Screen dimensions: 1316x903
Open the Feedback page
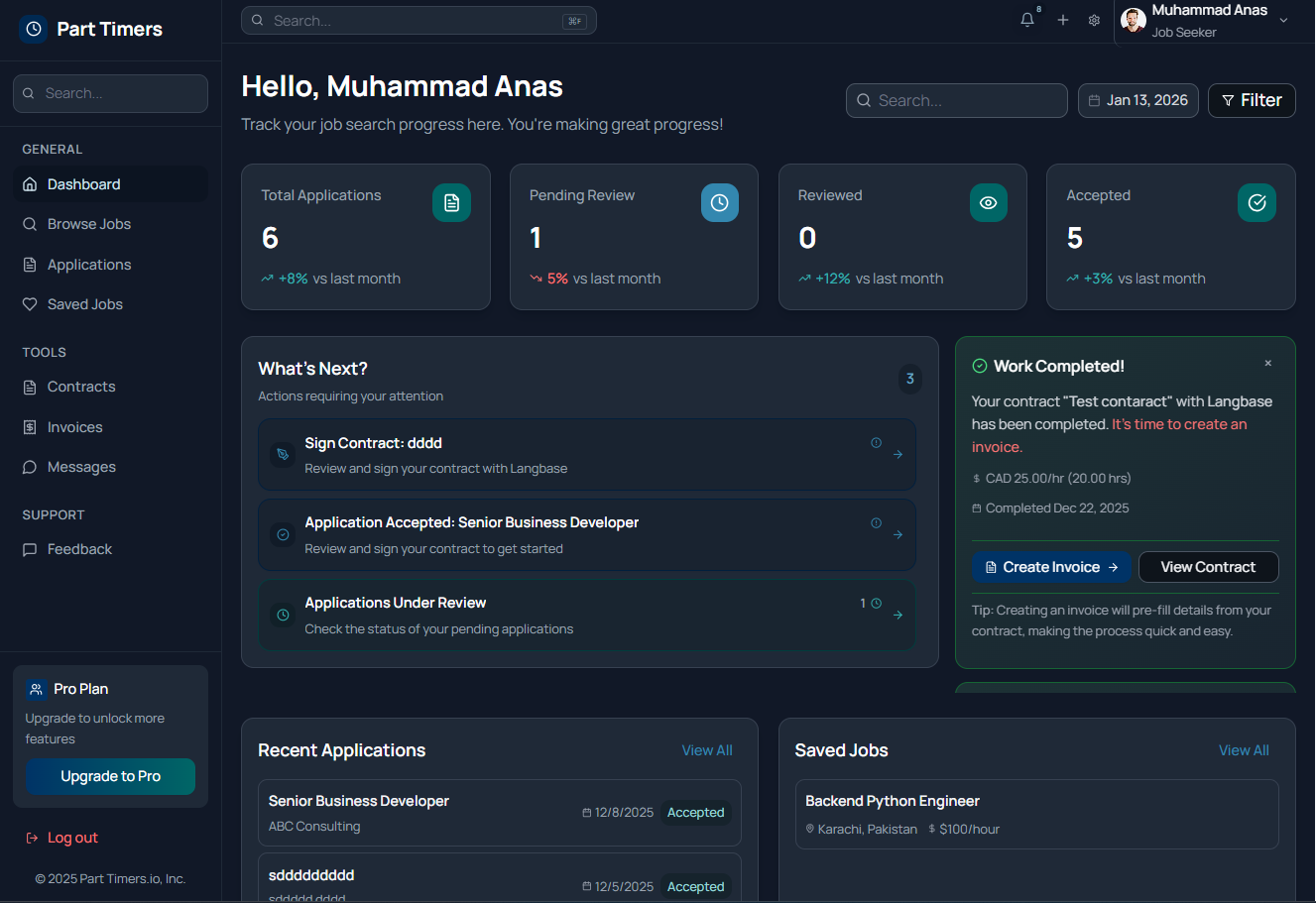(78, 548)
